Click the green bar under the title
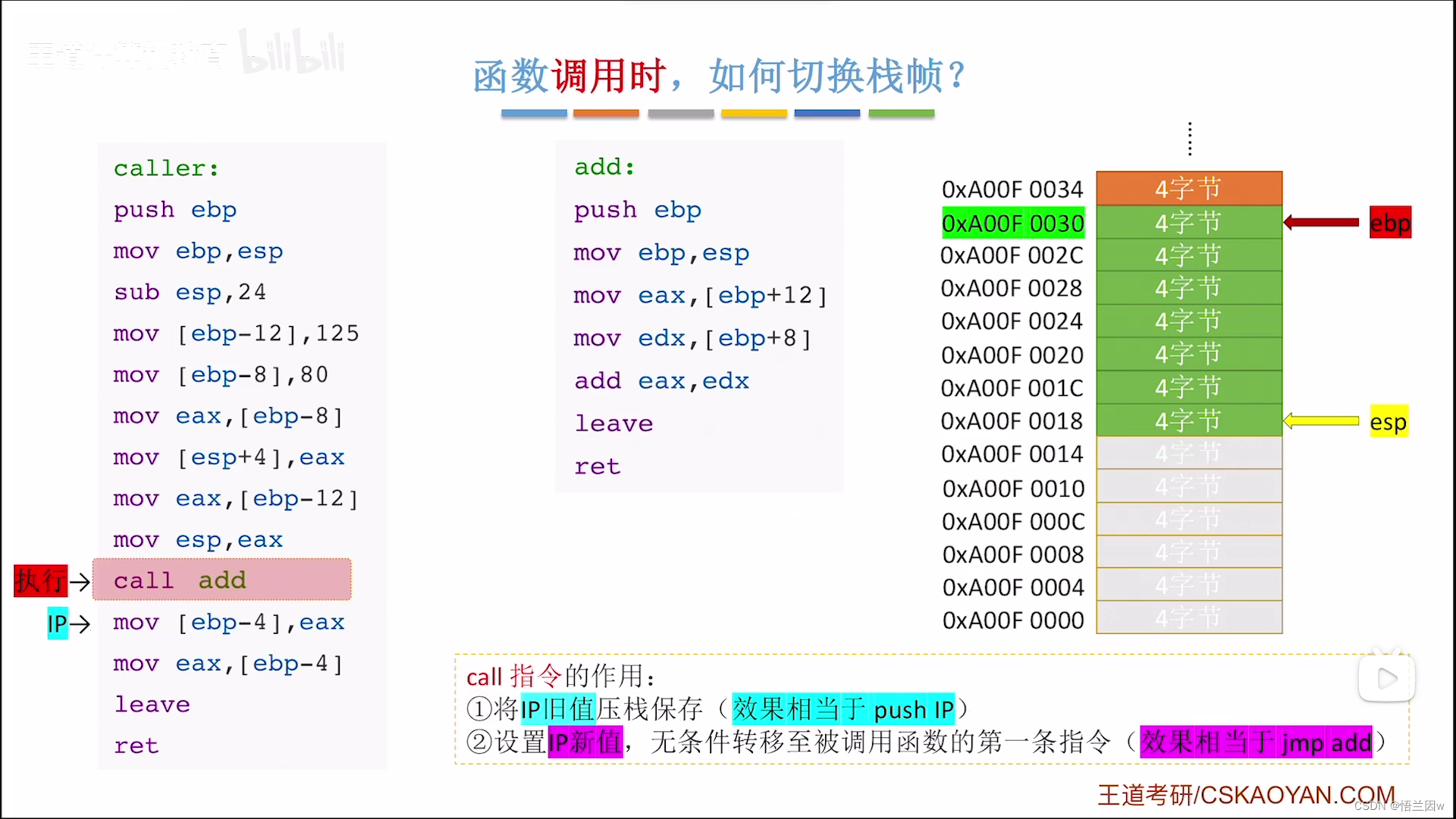This screenshot has height=819, width=1456. (901, 114)
